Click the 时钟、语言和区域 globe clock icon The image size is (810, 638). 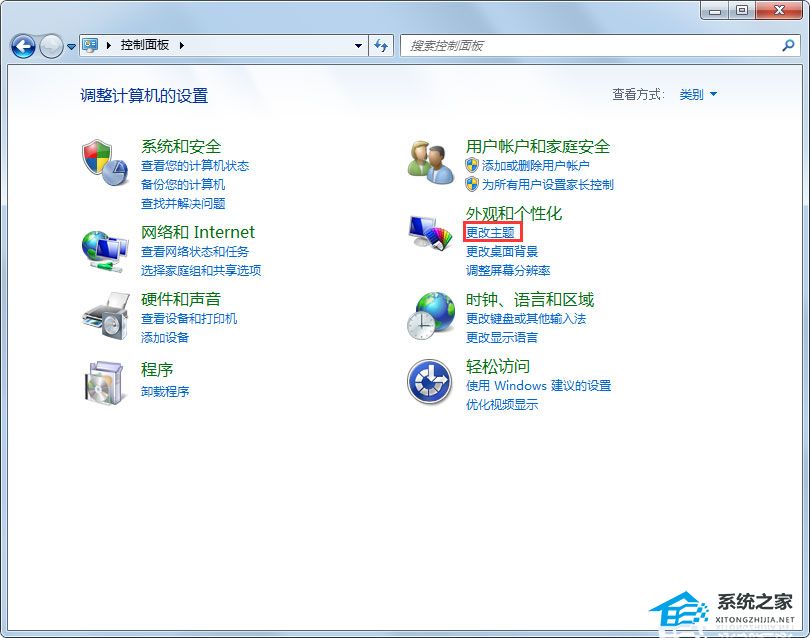tap(431, 316)
